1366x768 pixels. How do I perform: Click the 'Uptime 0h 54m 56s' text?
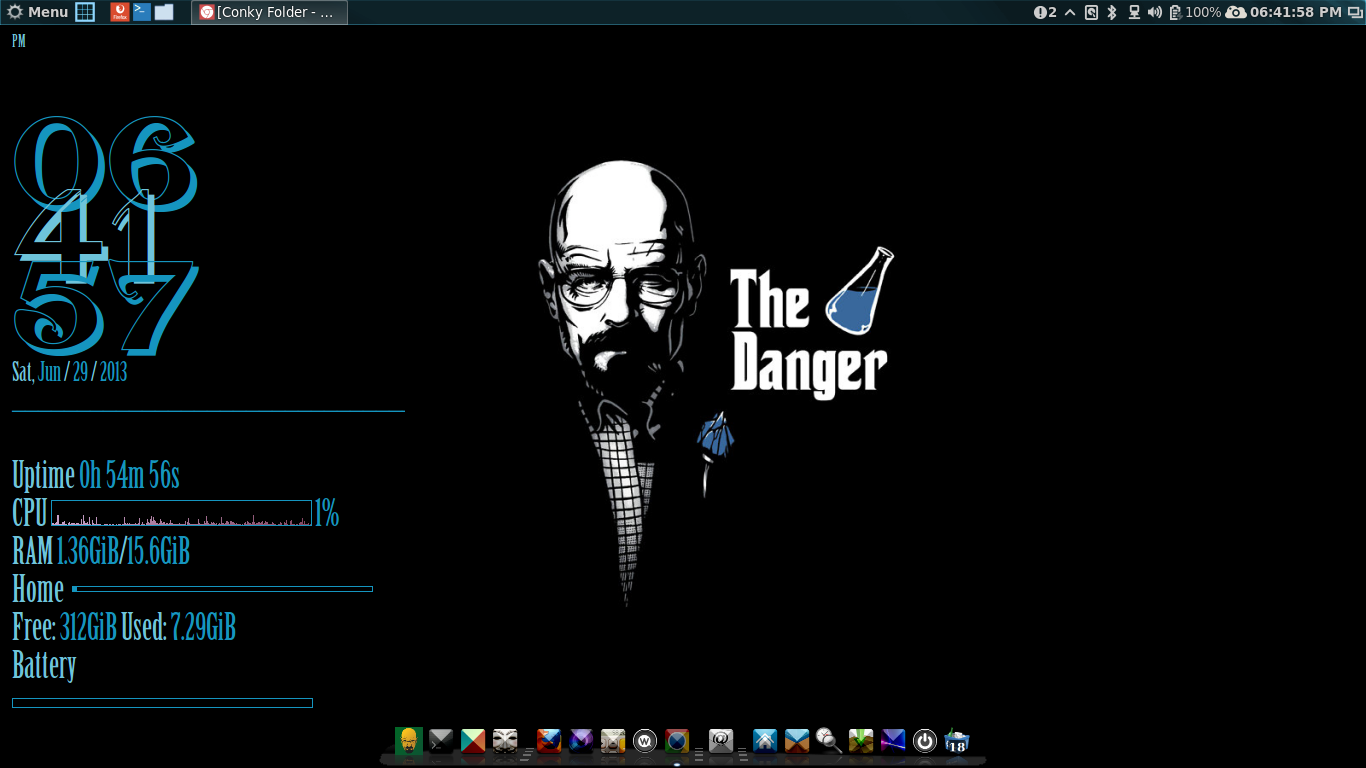tap(96, 476)
